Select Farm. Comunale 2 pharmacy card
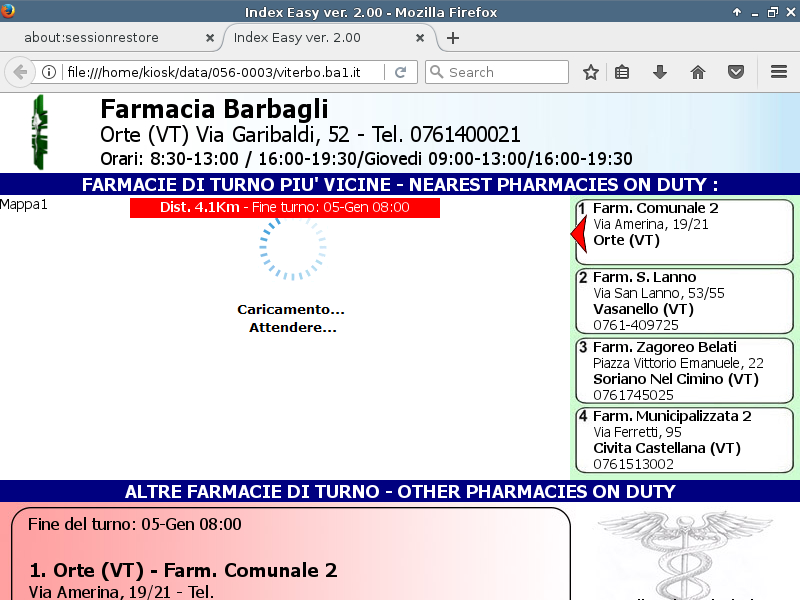Screen dimensions: 800x600 click(684, 232)
